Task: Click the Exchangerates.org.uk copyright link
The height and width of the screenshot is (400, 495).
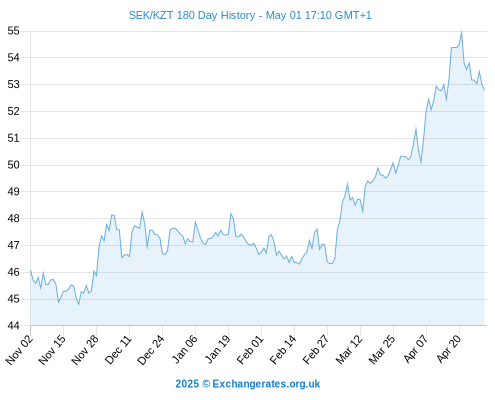Action: click(248, 384)
